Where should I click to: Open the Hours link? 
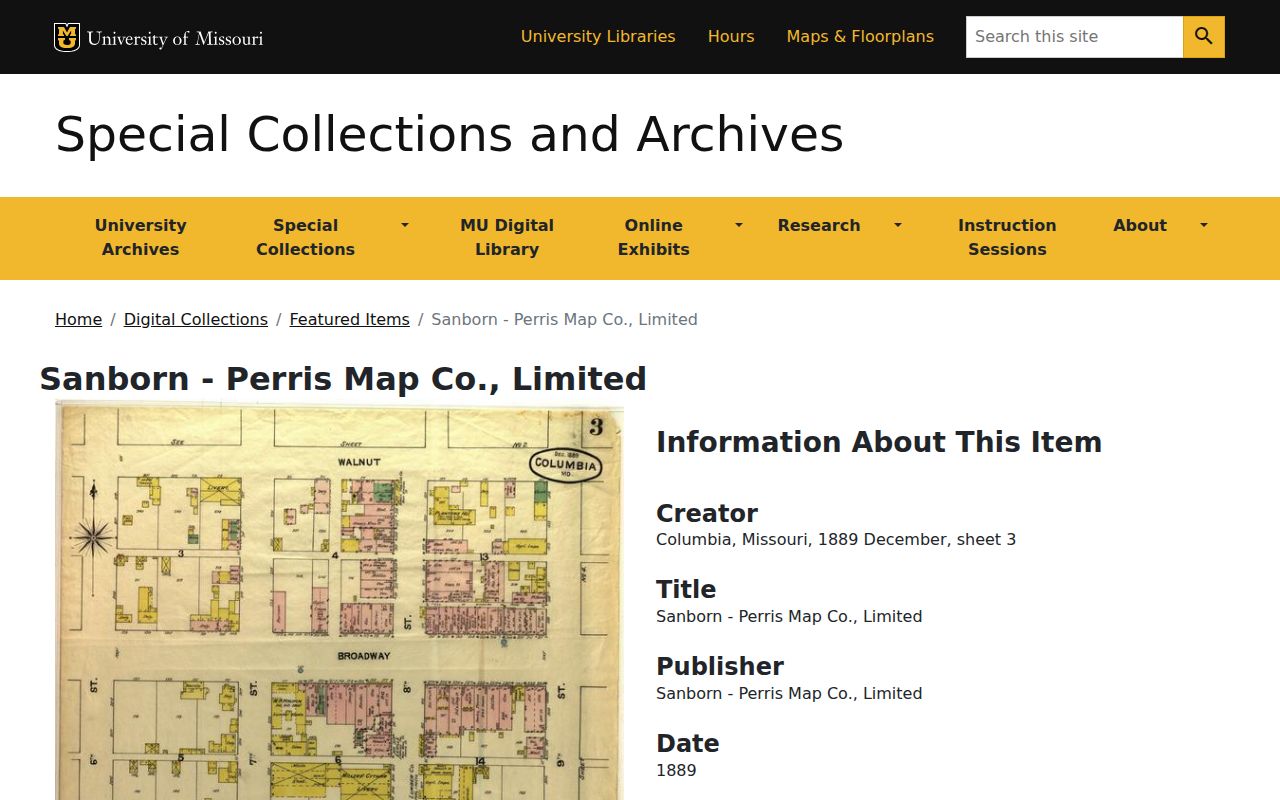pos(731,37)
